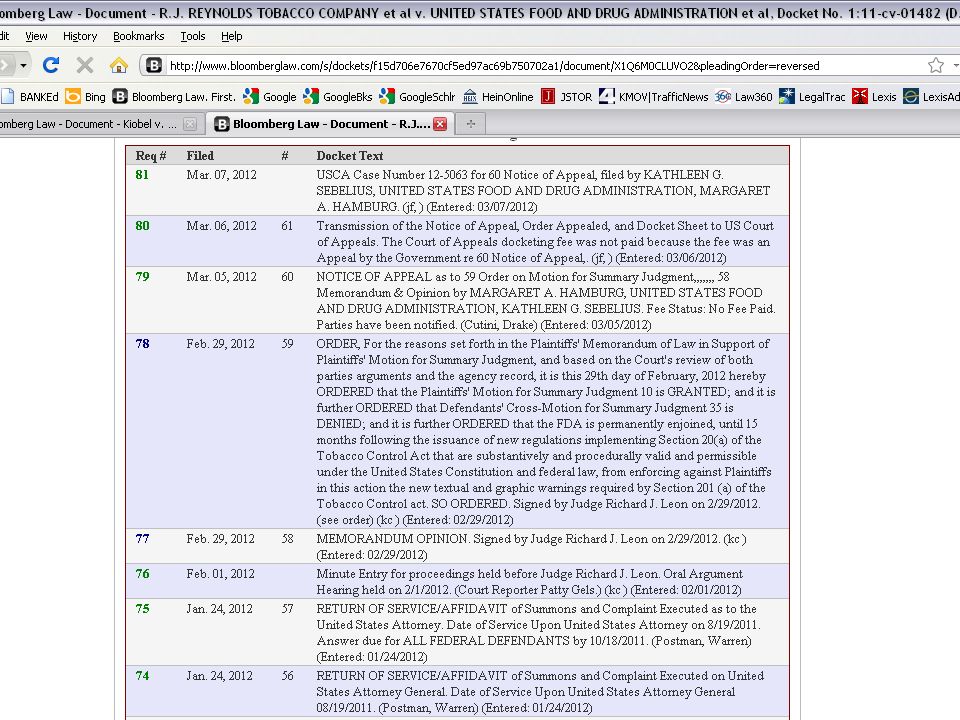Click docket entry number 61

click(x=287, y=225)
